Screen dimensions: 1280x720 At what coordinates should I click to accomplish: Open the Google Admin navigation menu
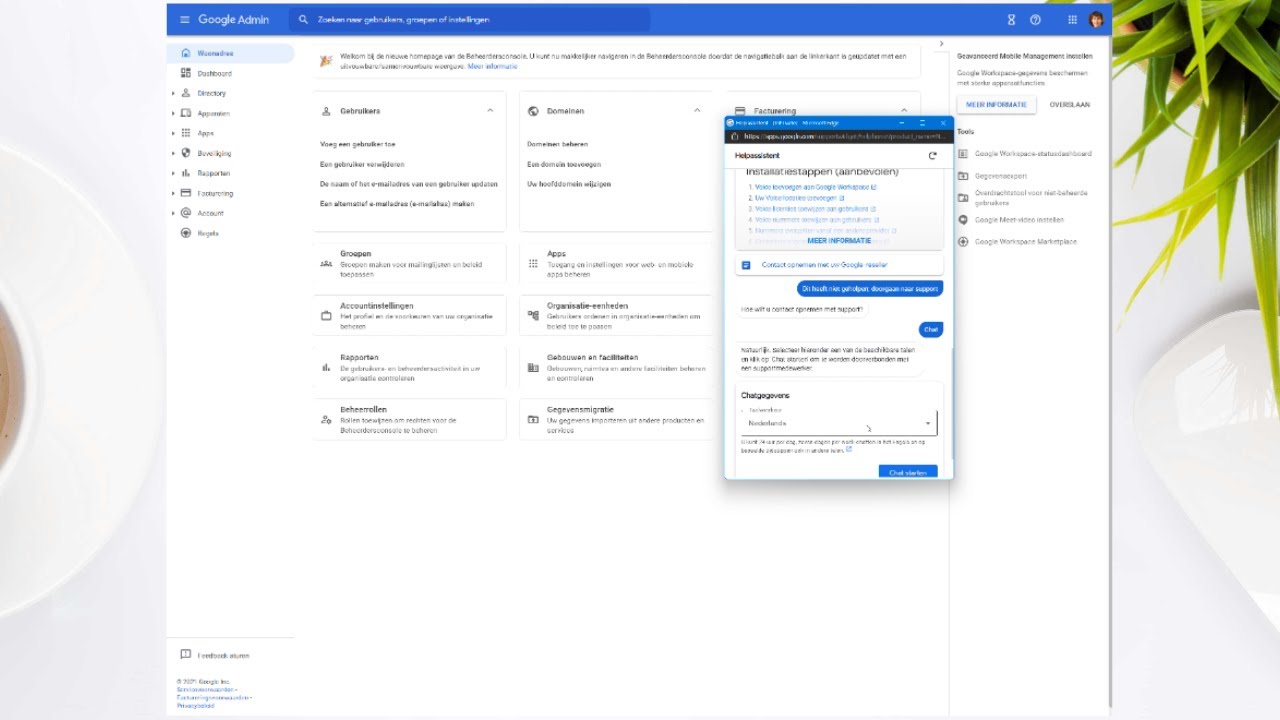[x=185, y=18]
